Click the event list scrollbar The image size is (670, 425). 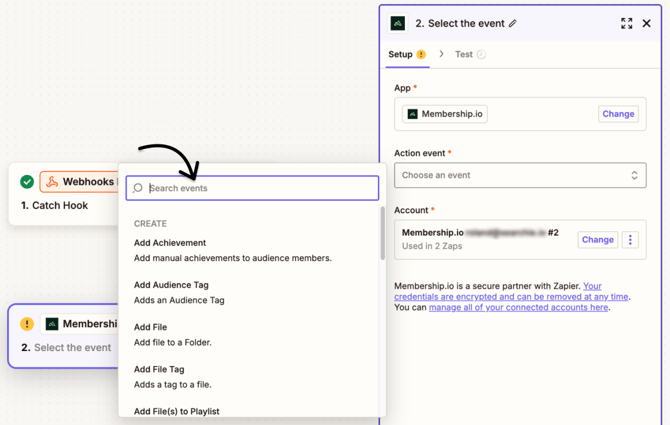tap(382, 233)
